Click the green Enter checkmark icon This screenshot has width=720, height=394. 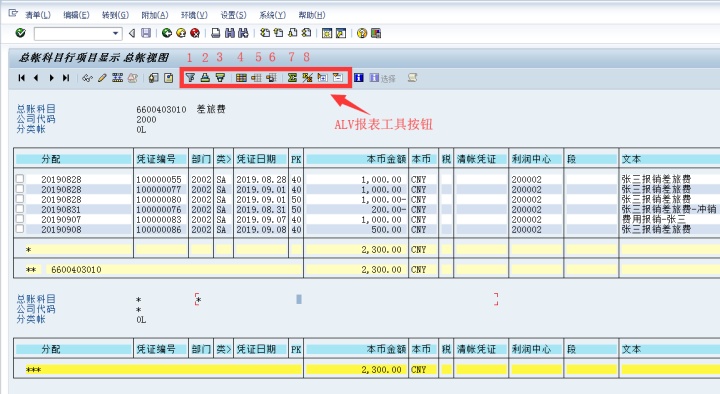click(x=20, y=33)
